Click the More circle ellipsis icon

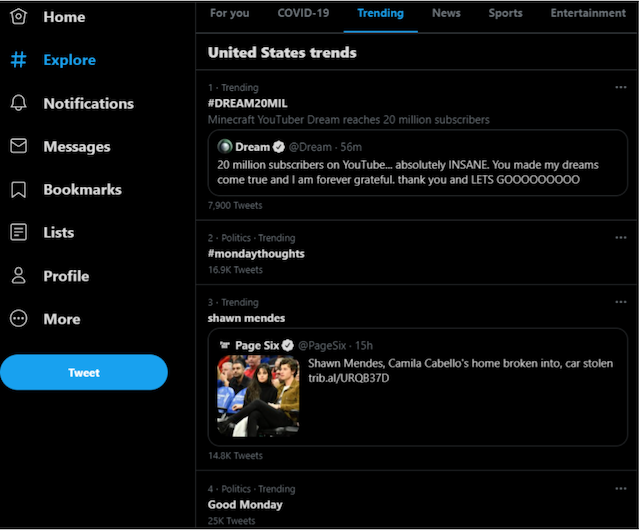[18, 318]
